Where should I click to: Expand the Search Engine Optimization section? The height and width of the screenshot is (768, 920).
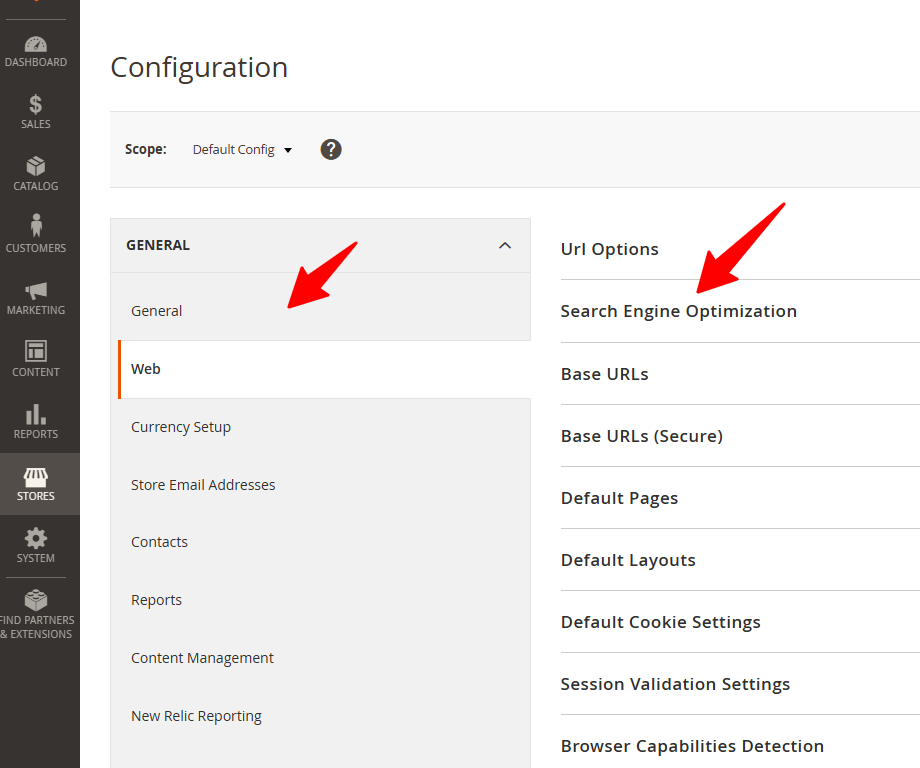pos(679,311)
